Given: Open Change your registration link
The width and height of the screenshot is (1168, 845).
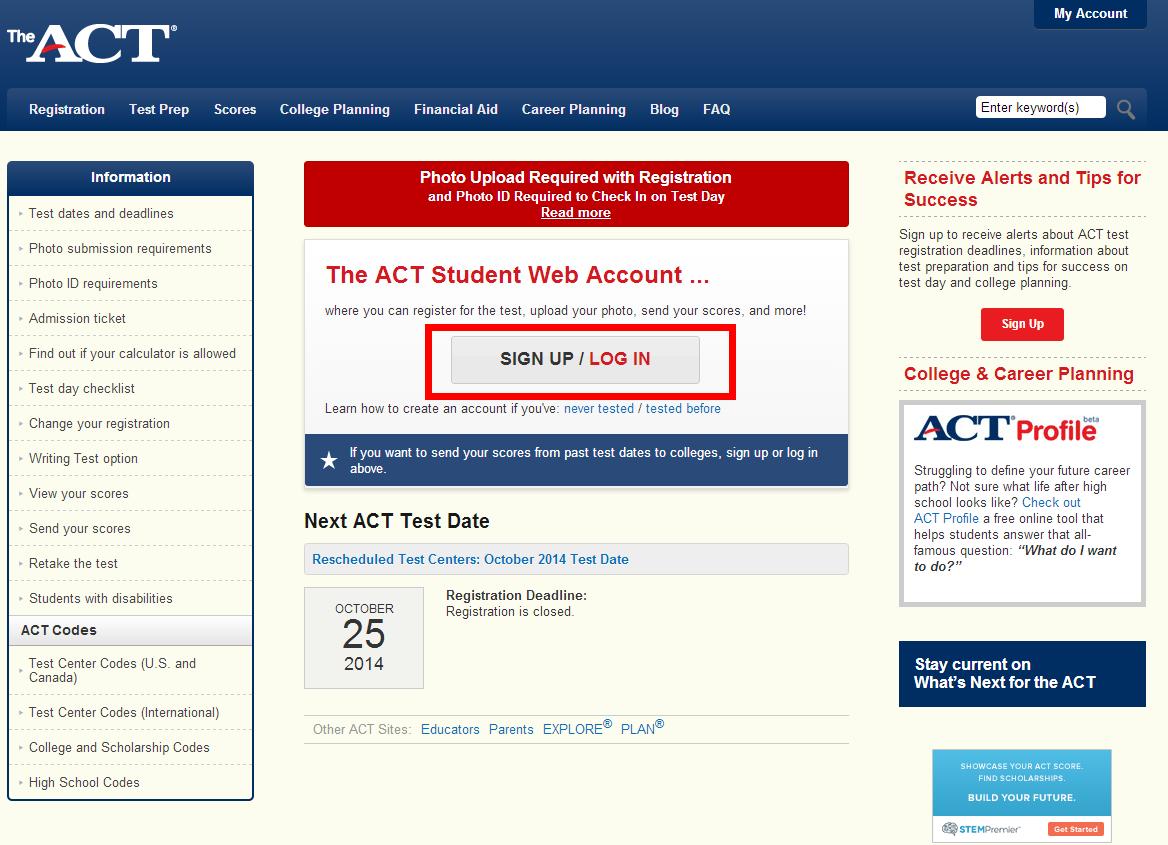Looking at the screenshot, I should [x=99, y=424].
